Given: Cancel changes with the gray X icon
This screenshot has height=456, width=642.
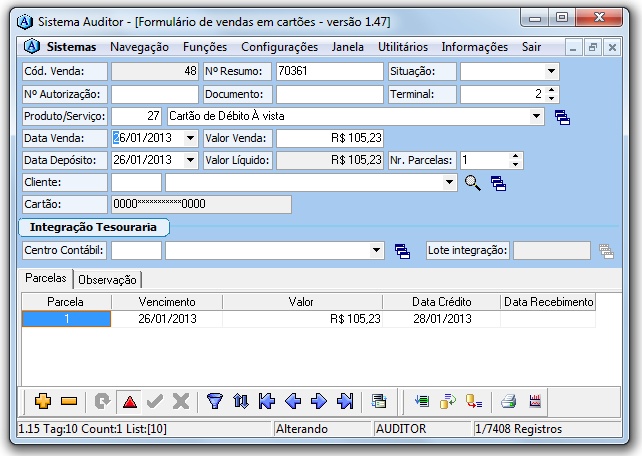Looking at the screenshot, I should (181, 401).
